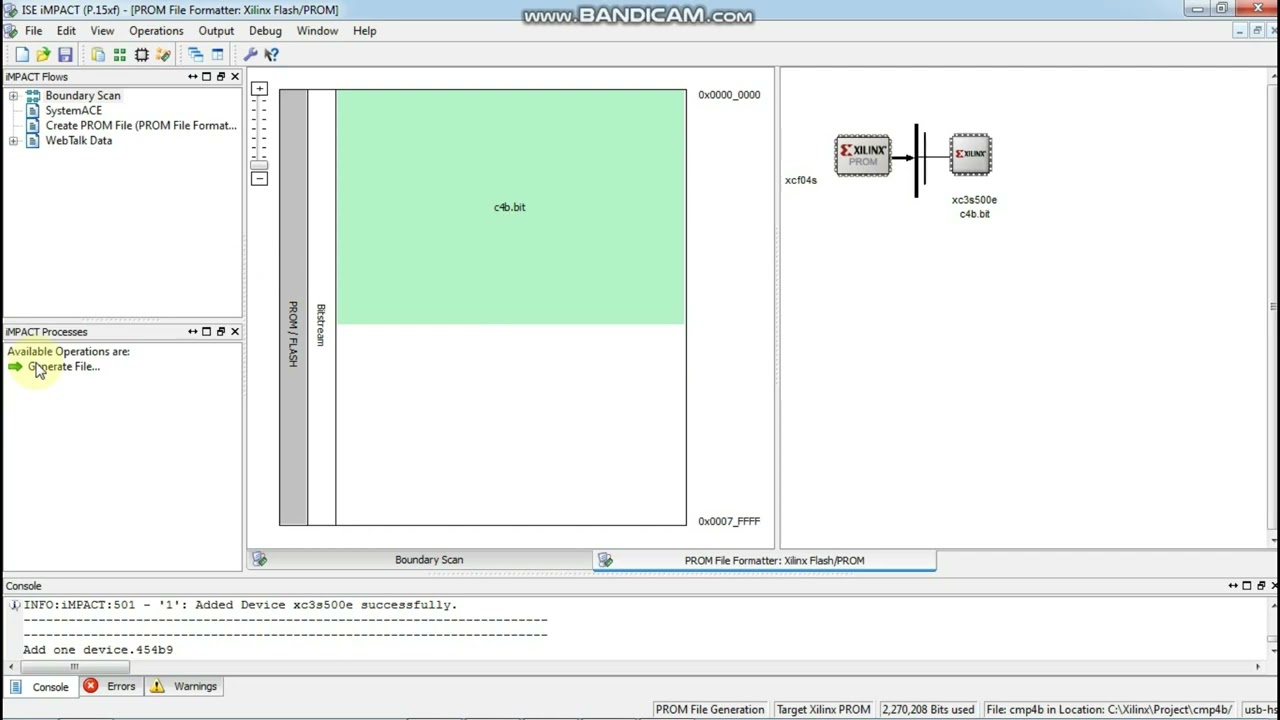Click the device view vertical scrollbar

coord(1273,307)
